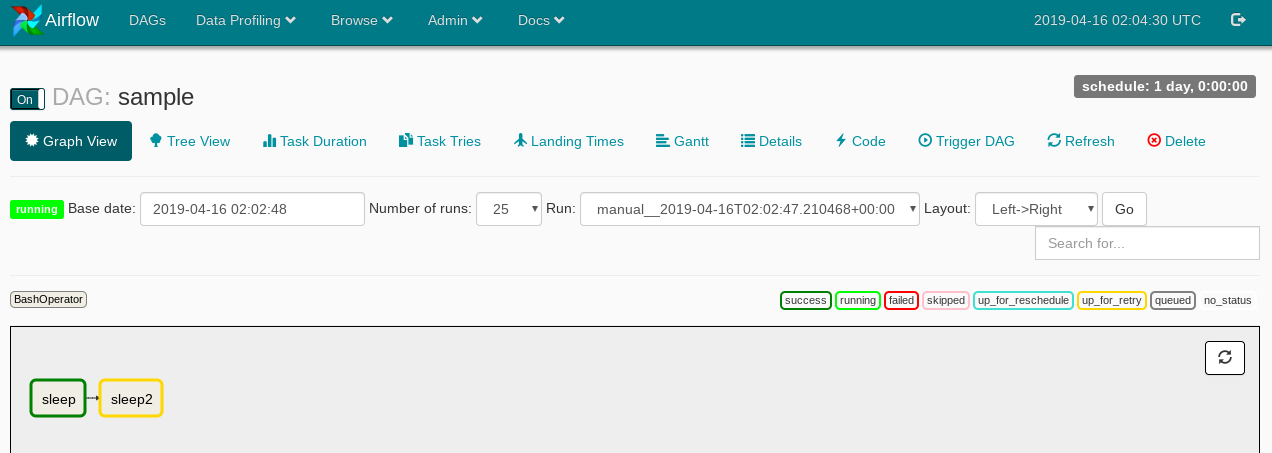Screen dimensions: 1272x453
Task: Expand the Data Profiling menu
Action: (246, 20)
